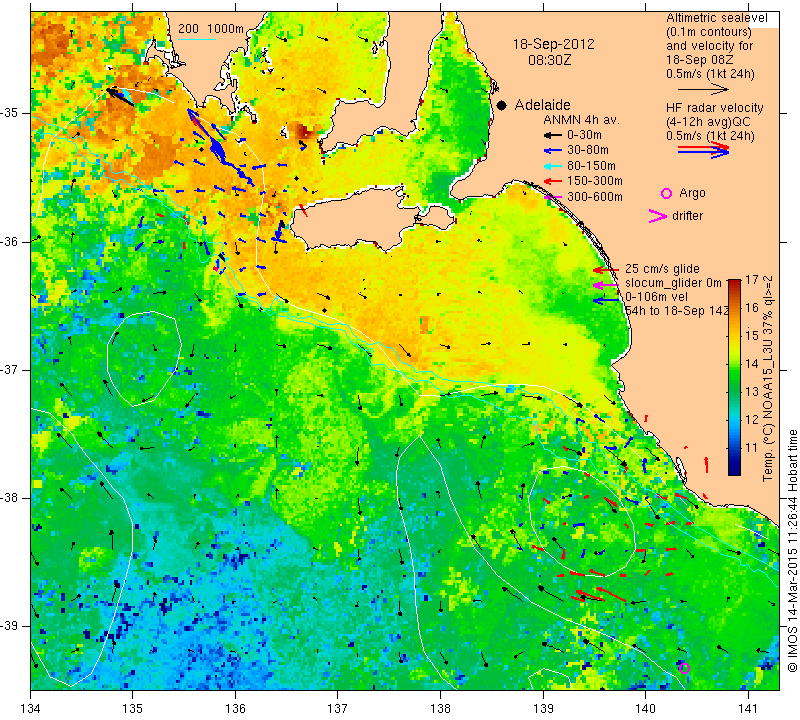This screenshot has height=720, width=800.
Task: Click the 0-30m depth label
Action: coord(584,135)
